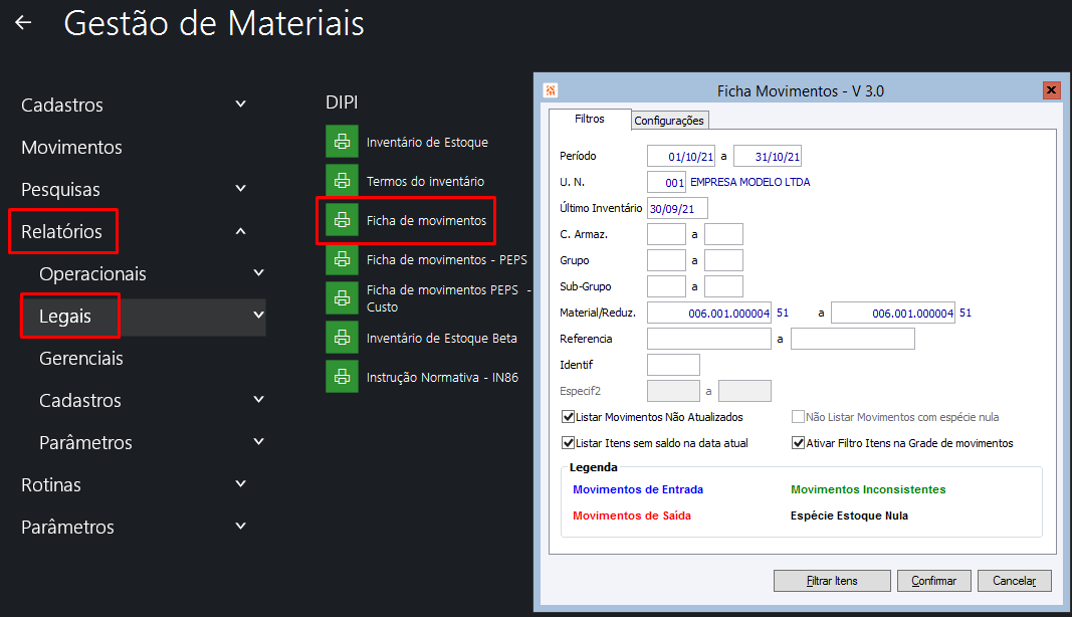The image size is (1072, 617).
Task: Open the Operacionais submenu item
Action: 93,274
